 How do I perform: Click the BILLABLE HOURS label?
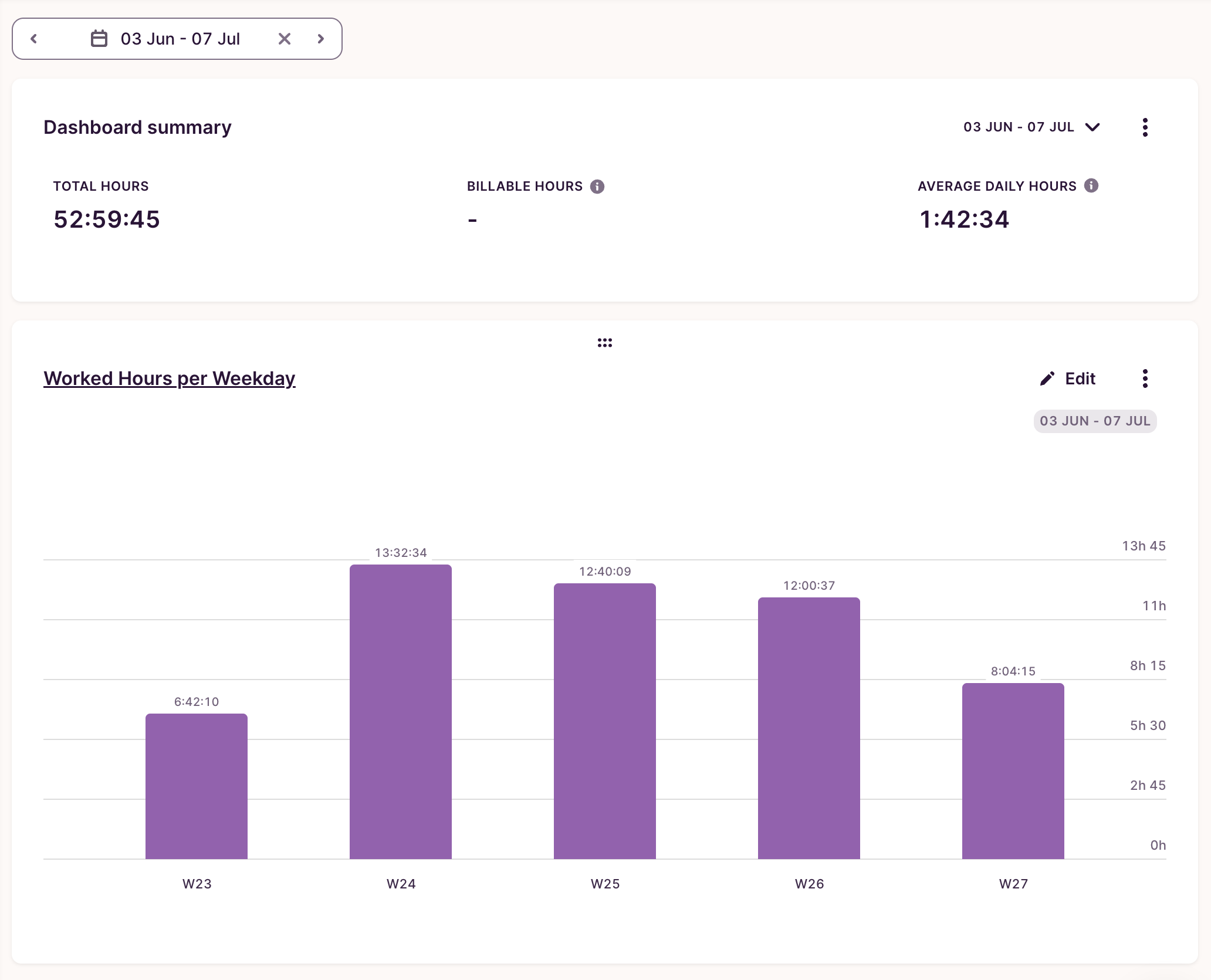pyautogui.click(x=525, y=186)
